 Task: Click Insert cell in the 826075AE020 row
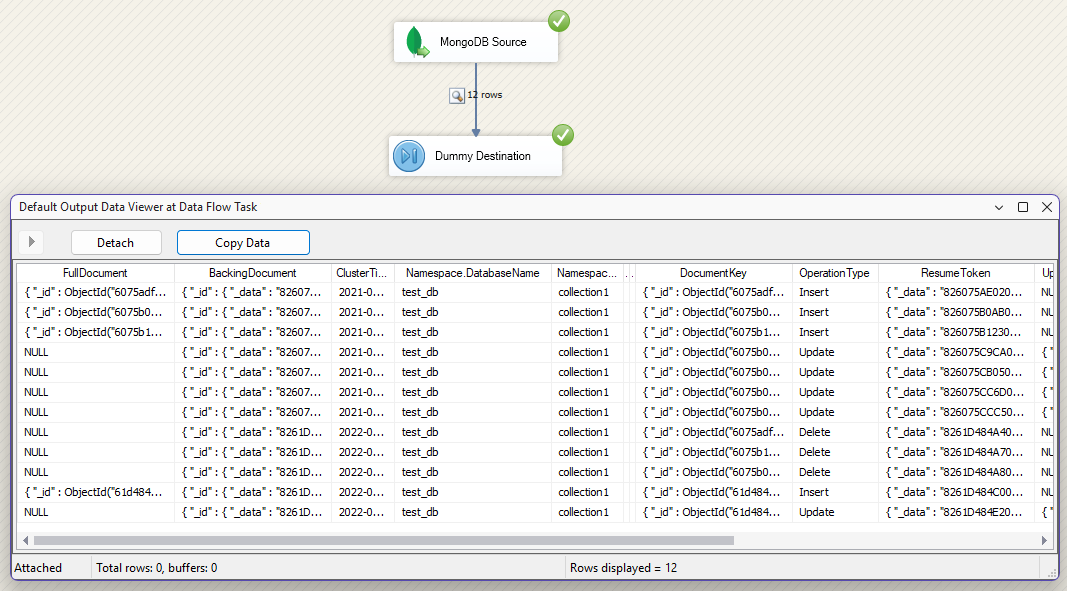(x=834, y=292)
